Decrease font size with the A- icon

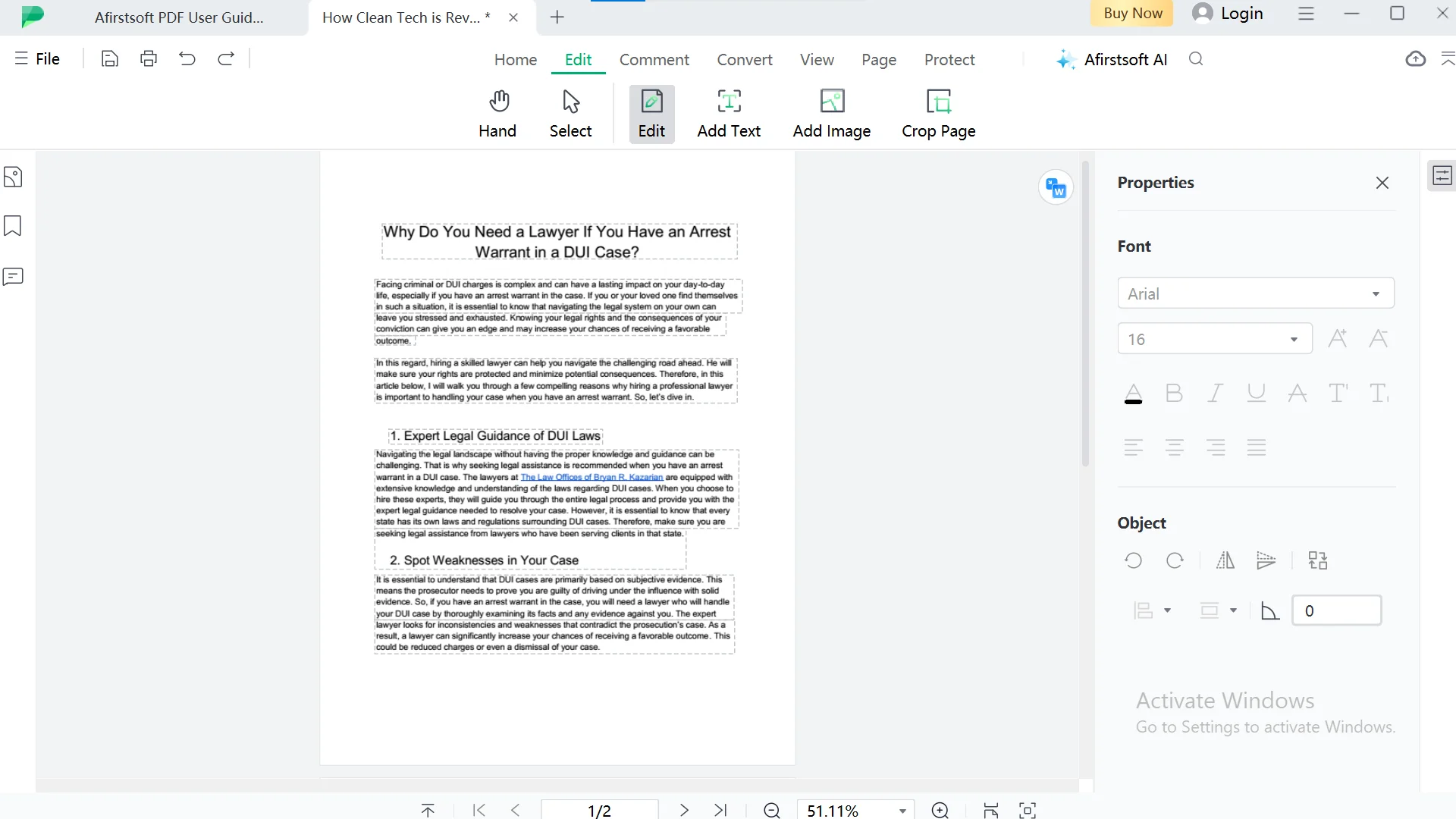[x=1379, y=339]
